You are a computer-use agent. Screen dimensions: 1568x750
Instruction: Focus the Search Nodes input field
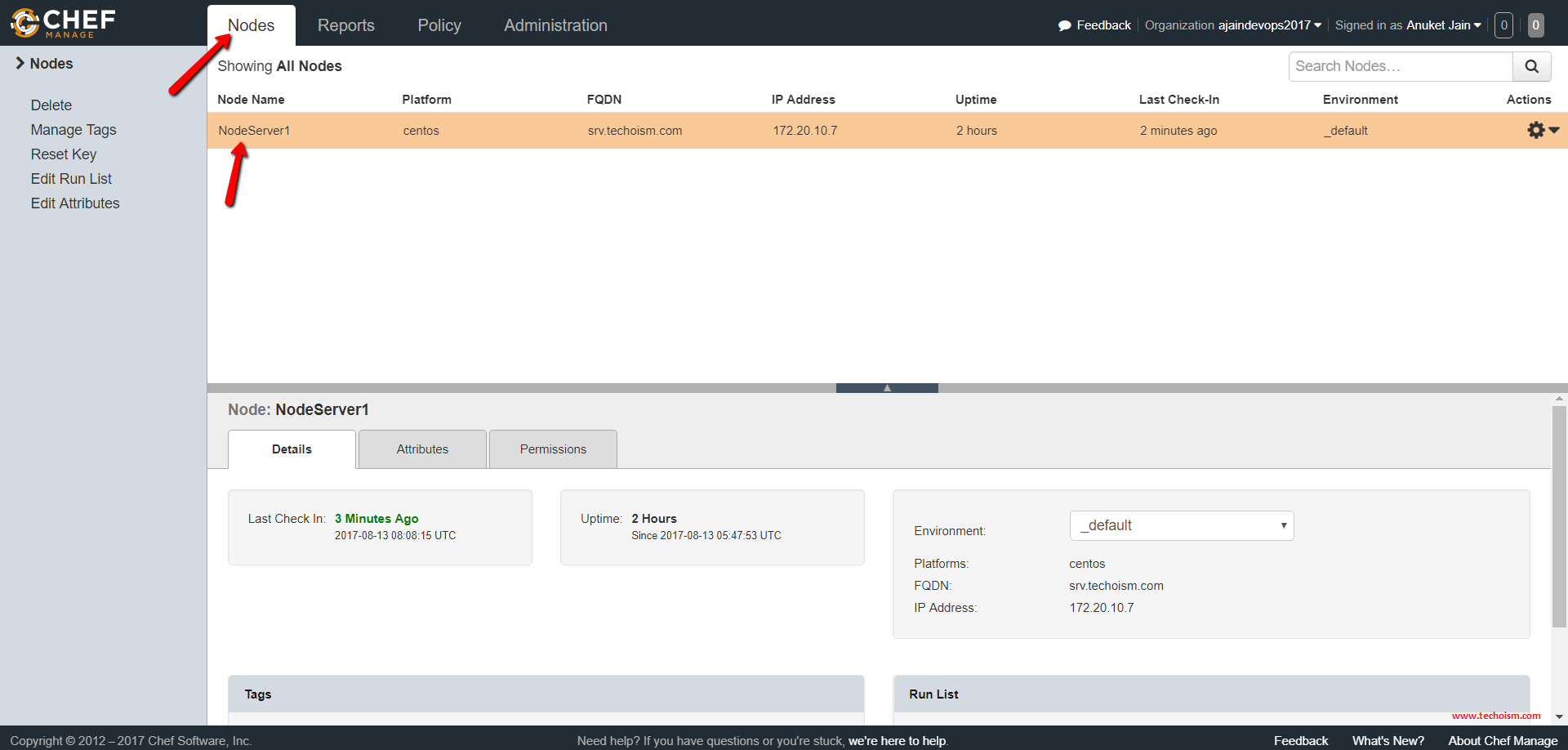pos(1401,66)
